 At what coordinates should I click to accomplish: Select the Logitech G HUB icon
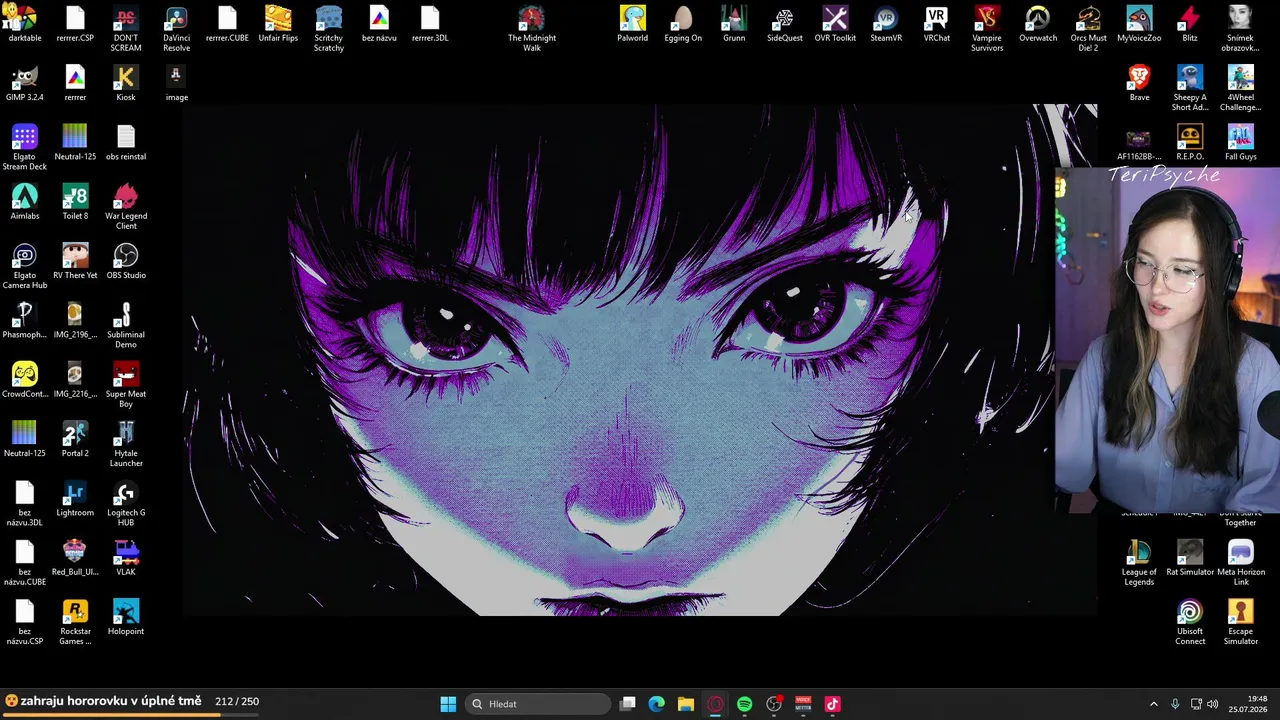pos(126,504)
